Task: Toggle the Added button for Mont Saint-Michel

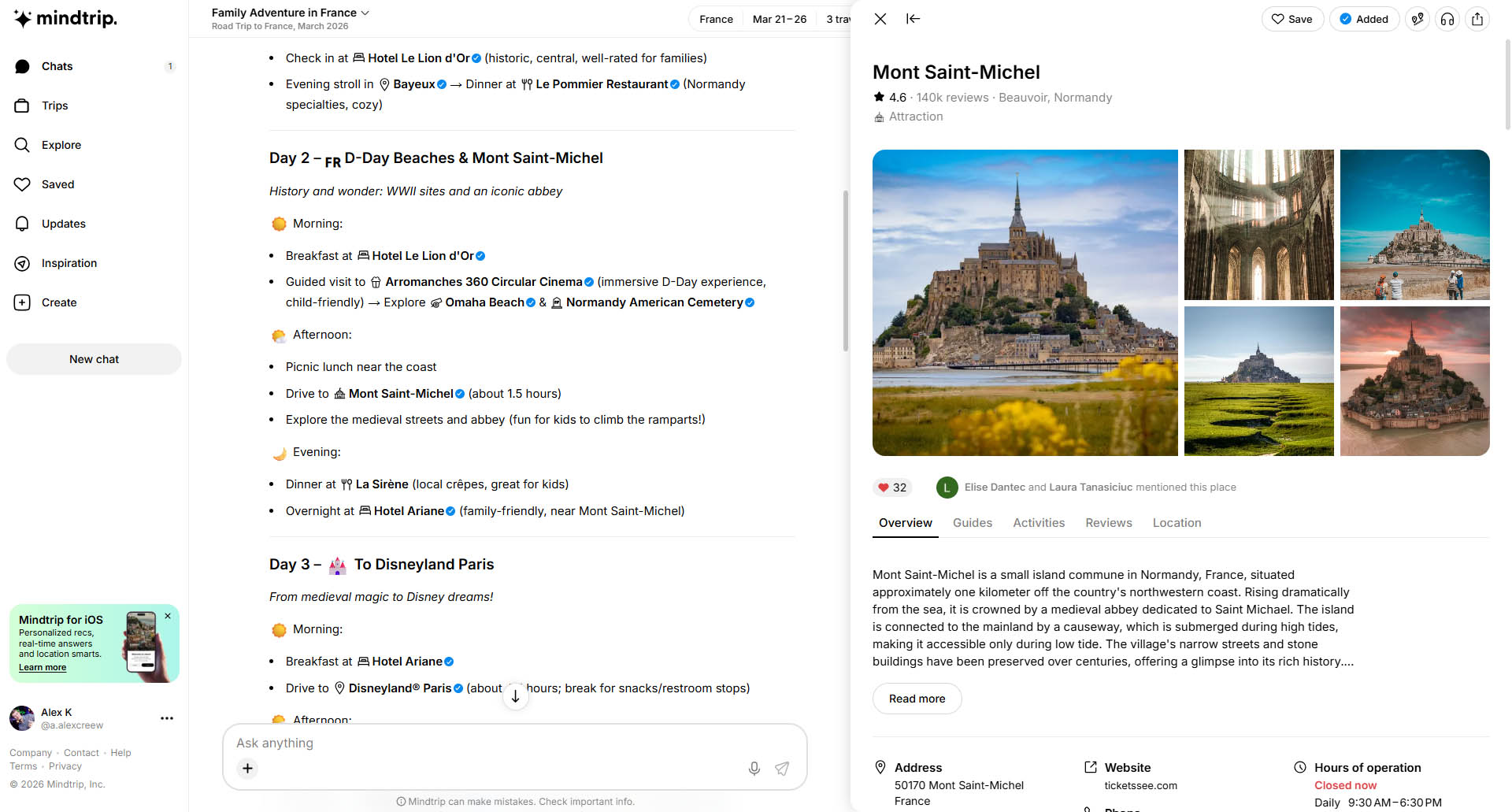Action: [x=1364, y=19]
